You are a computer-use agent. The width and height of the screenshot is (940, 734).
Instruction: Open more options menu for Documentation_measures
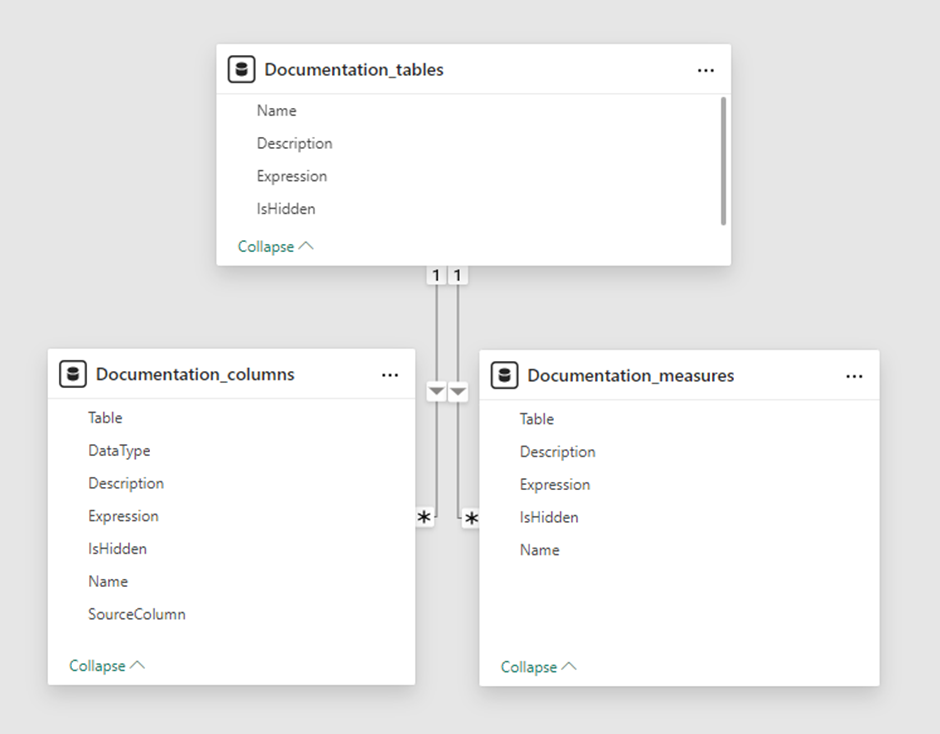854,376
